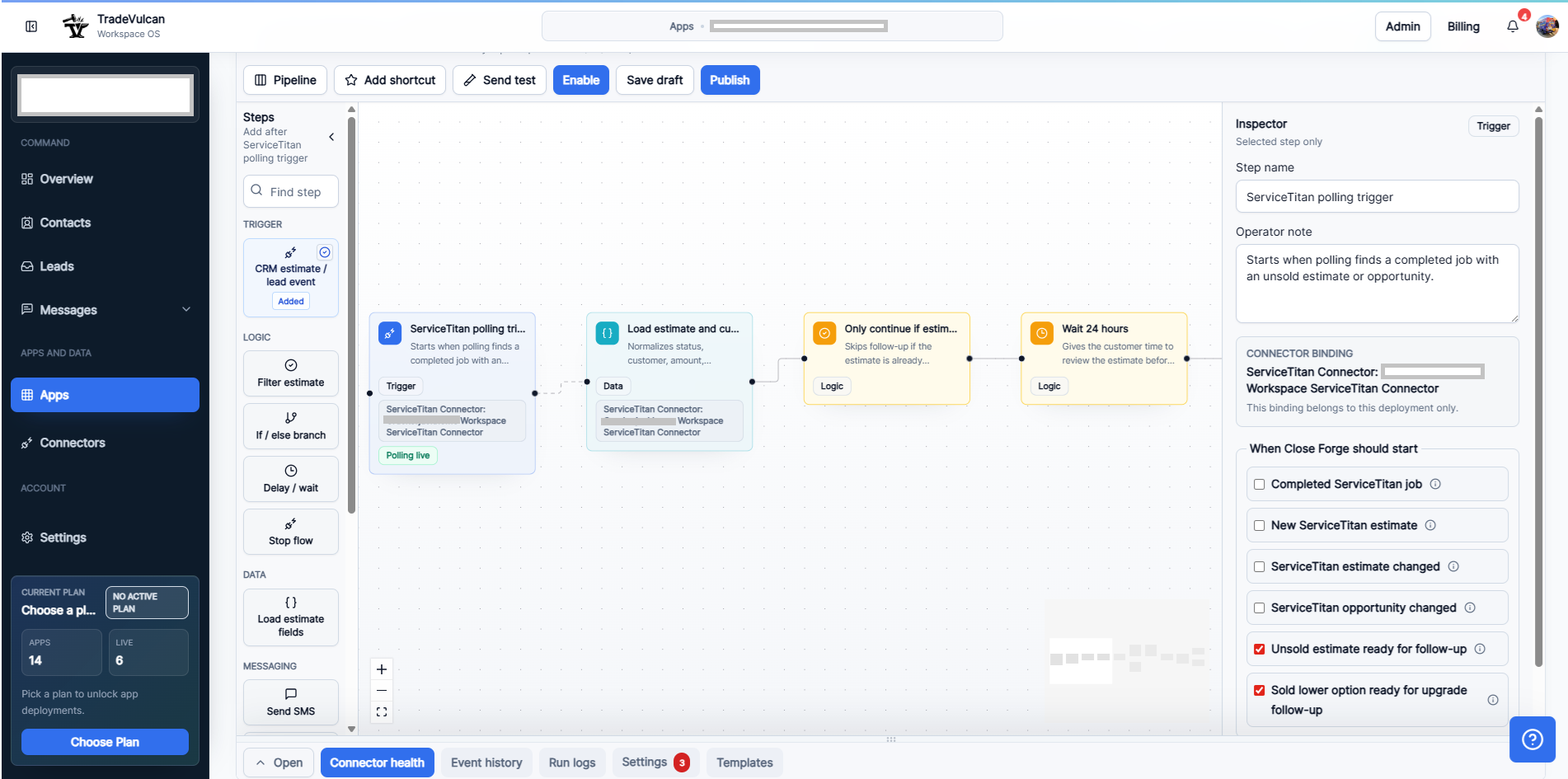Add the If / else branch step
Viewport: 1568px width, 779px height.
point(291,426)
